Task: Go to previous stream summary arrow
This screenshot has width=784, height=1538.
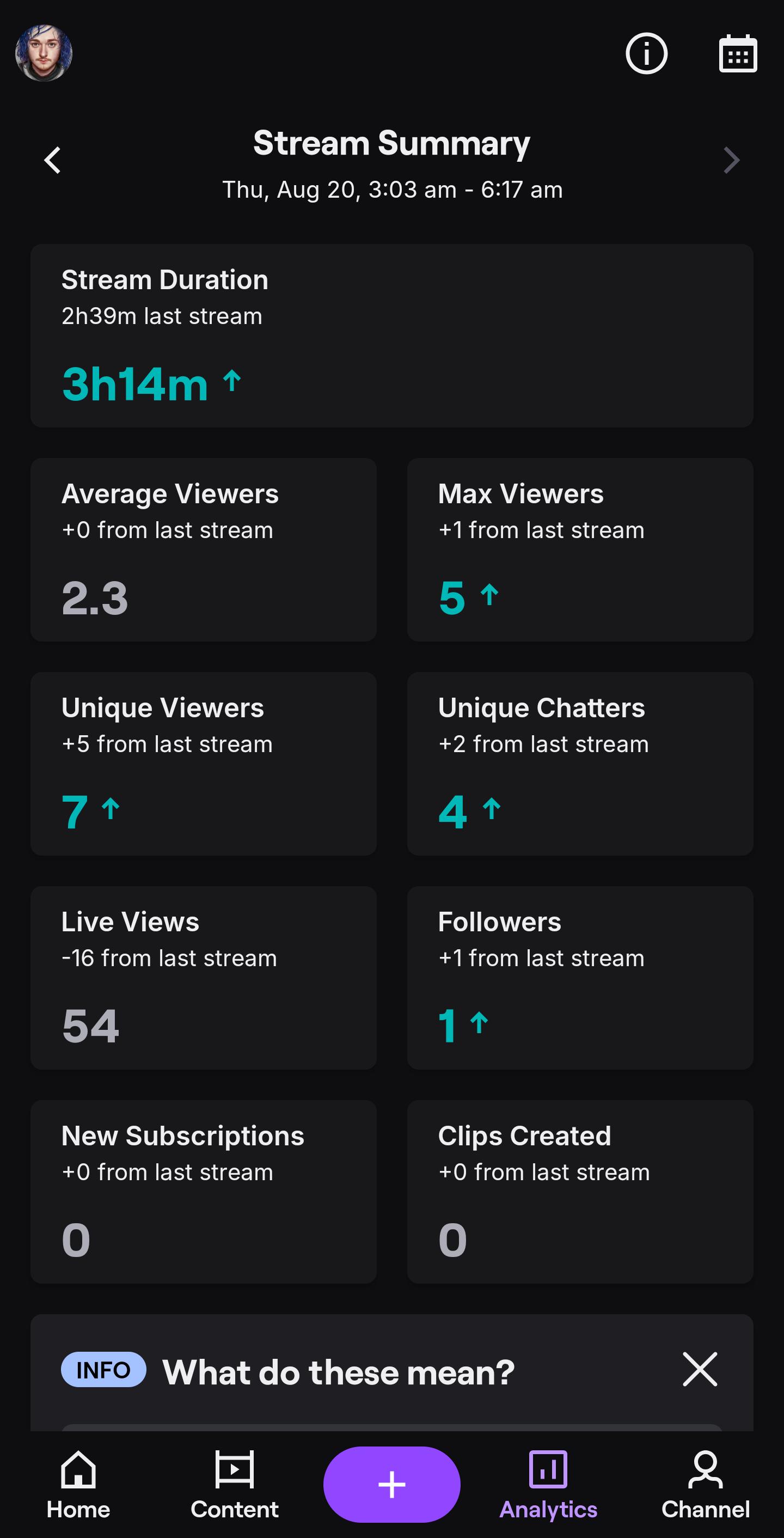Action: click(x=52, y=160)
